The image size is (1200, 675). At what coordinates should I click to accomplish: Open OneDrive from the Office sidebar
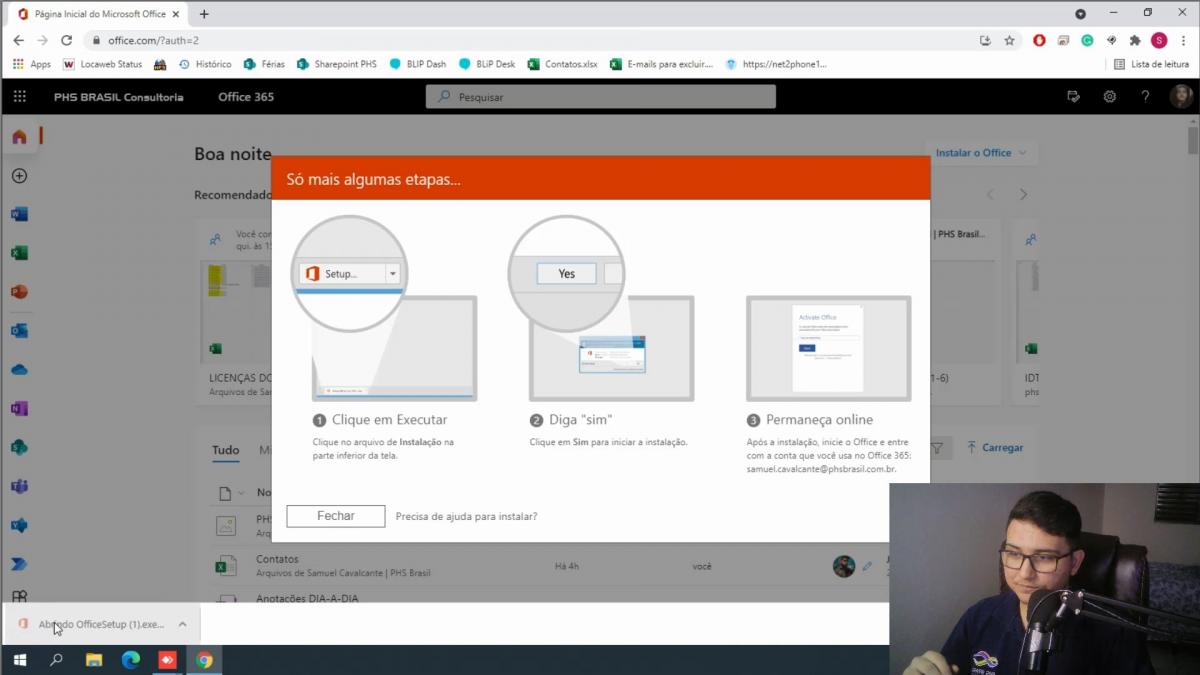pyautogui.click(x=19, y=370)
